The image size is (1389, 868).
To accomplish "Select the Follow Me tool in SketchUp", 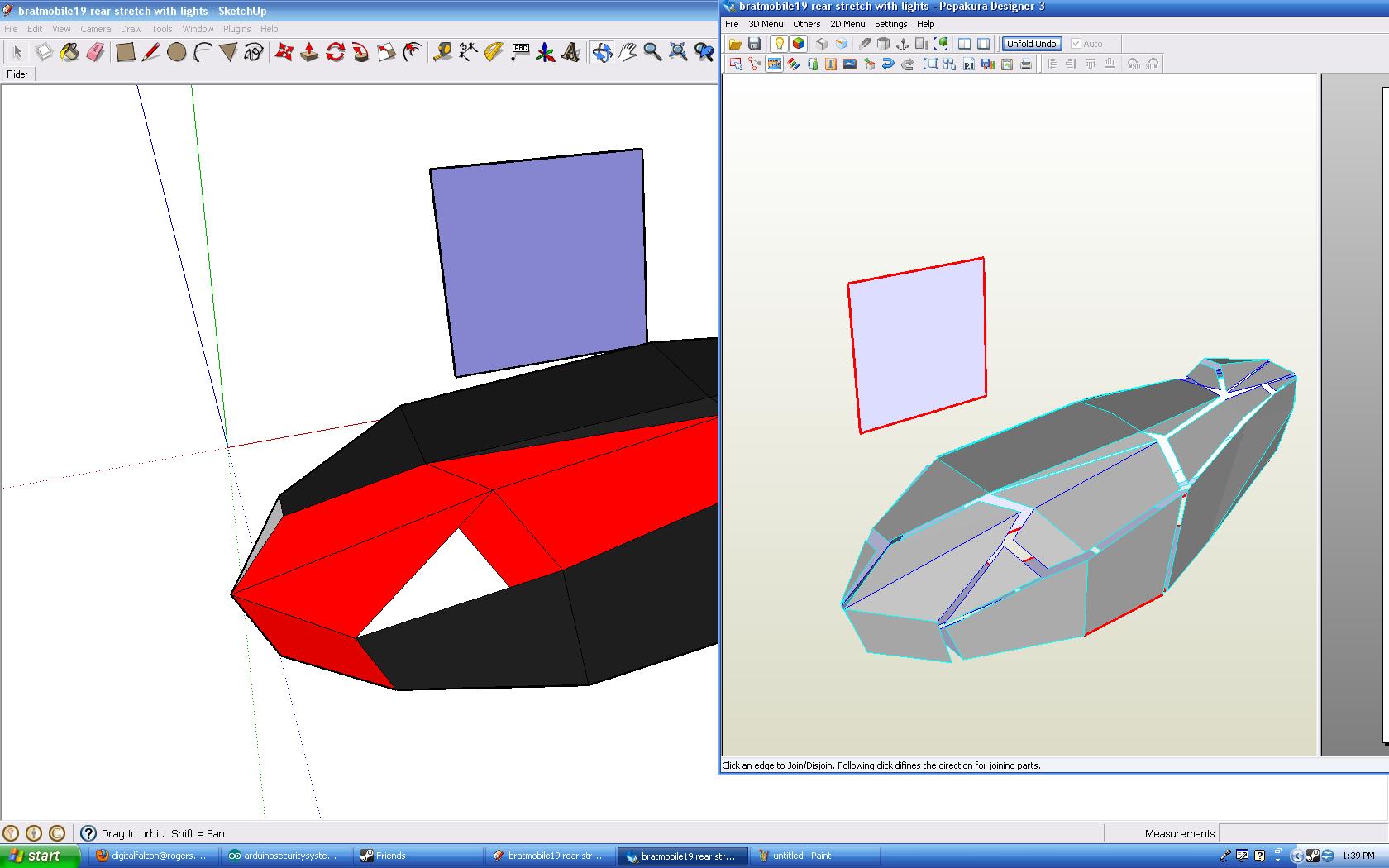I will coord(360,53).
